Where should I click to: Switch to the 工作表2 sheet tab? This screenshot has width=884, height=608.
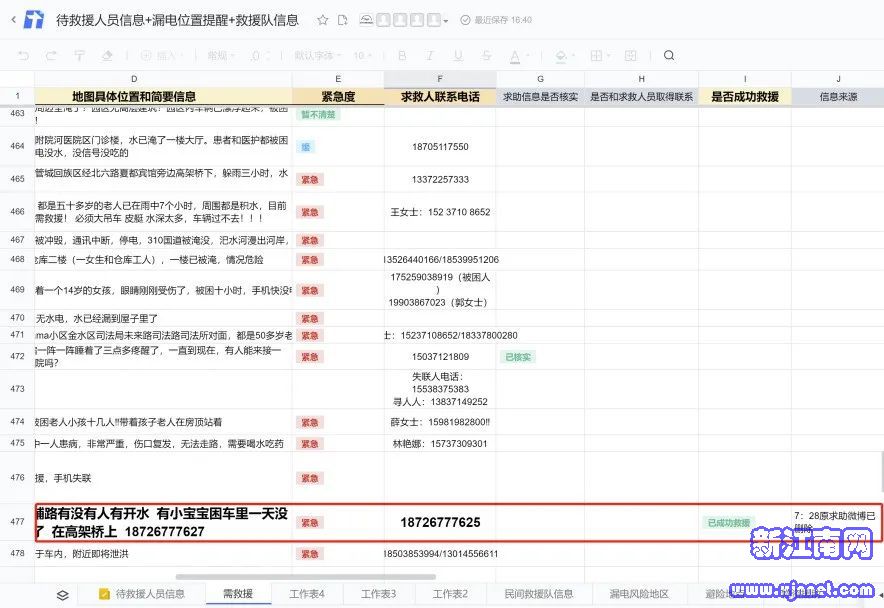click(450, 594)
